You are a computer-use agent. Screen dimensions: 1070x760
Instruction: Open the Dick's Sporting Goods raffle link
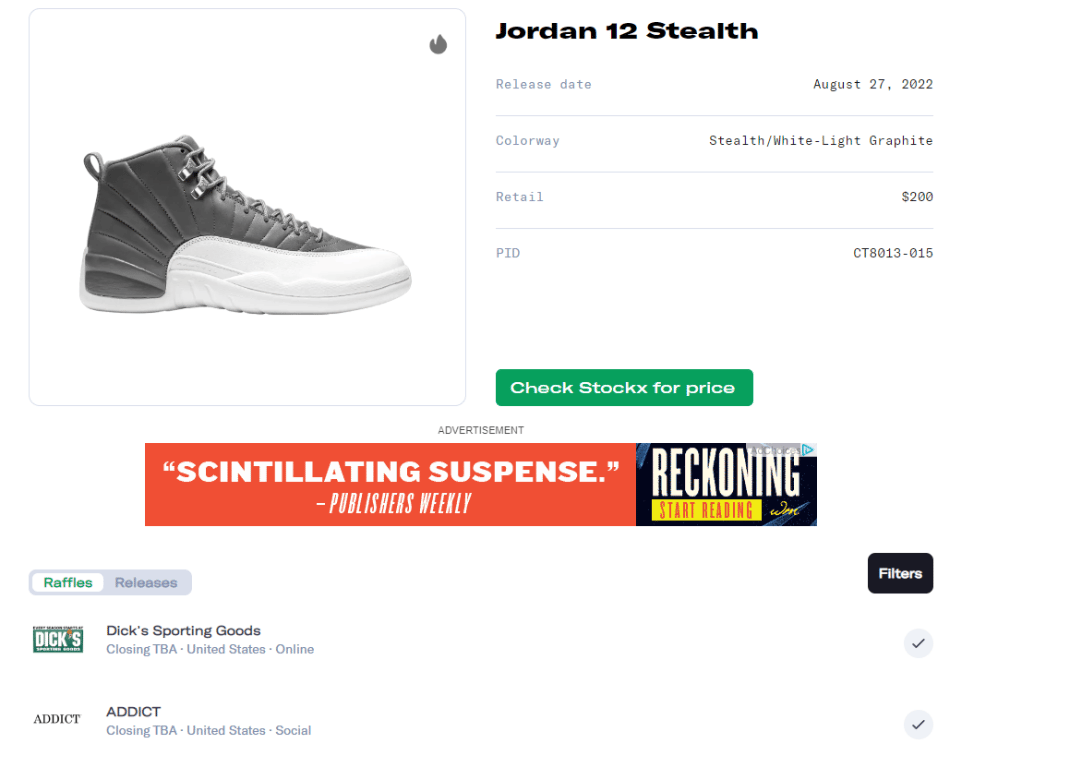[183, 631]
